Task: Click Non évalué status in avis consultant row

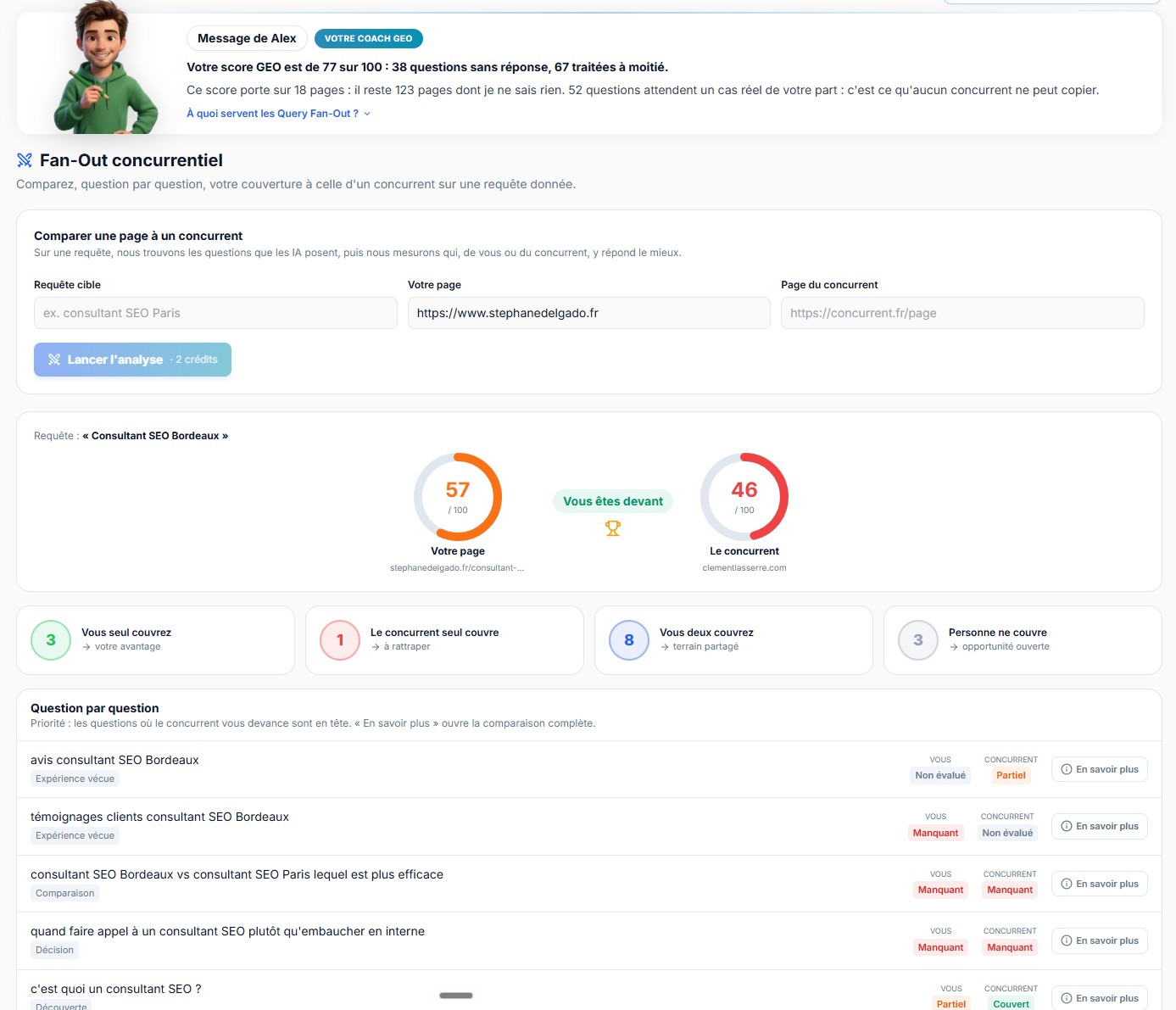Action: point(940,775)
